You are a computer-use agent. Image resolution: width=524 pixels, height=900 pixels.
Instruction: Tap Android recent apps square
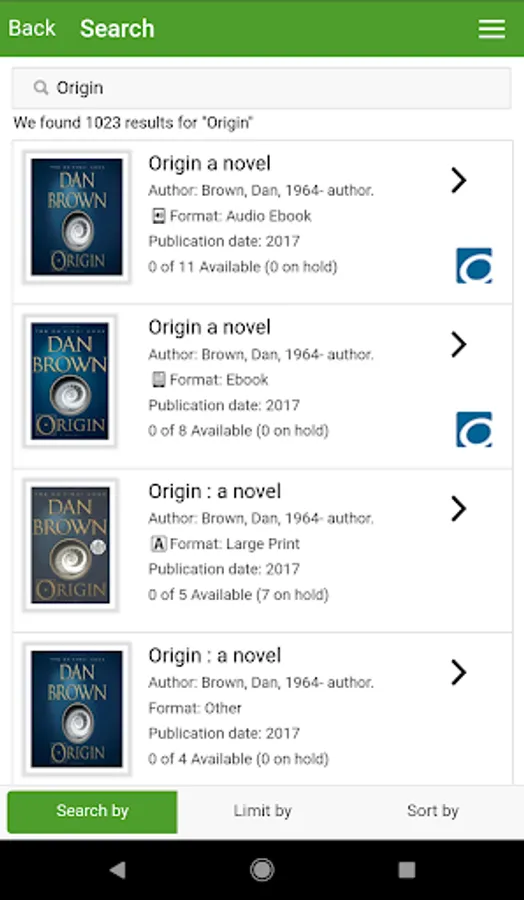[x=407, y=870]
